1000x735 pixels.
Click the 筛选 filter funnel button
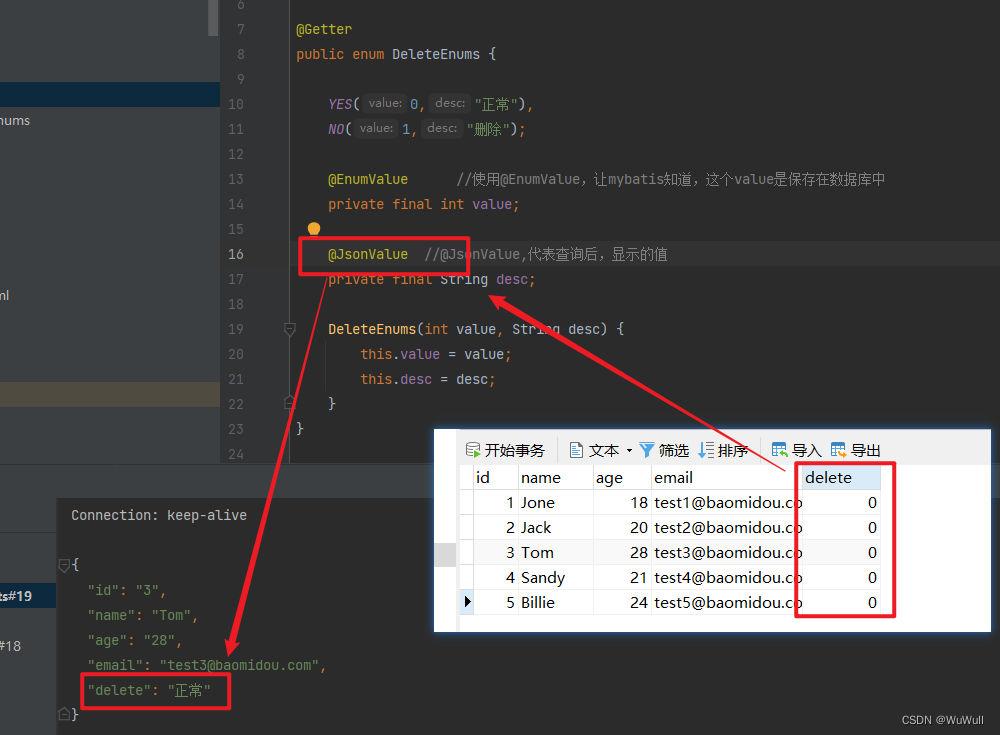[664, 450]
